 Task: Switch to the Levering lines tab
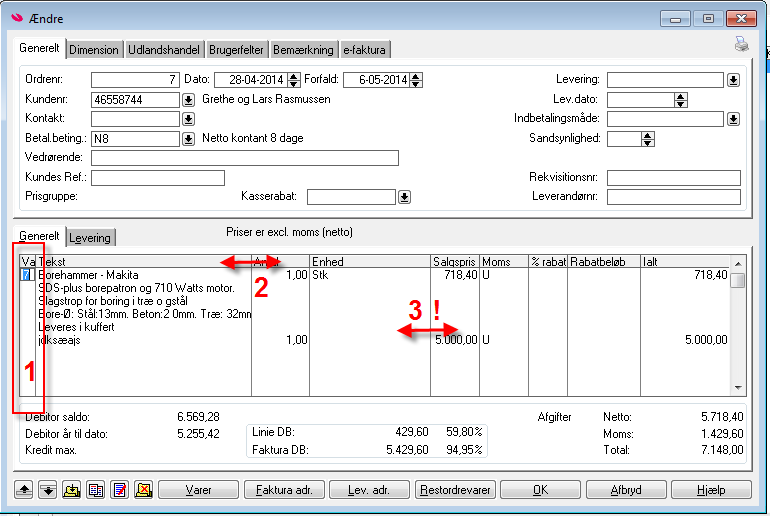click(90, 238)
